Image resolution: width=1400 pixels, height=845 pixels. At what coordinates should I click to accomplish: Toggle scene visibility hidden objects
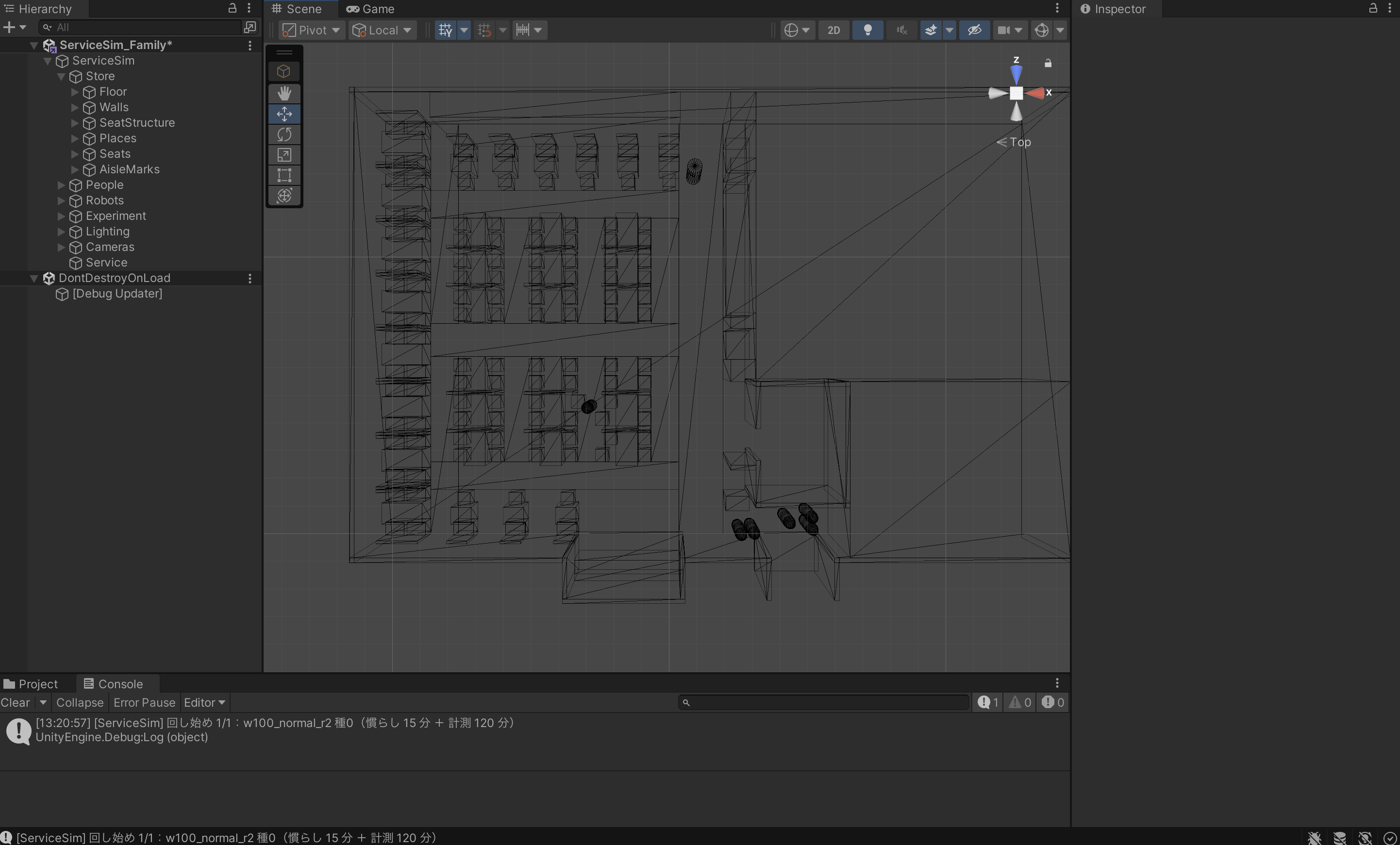(x=974, y=30)
